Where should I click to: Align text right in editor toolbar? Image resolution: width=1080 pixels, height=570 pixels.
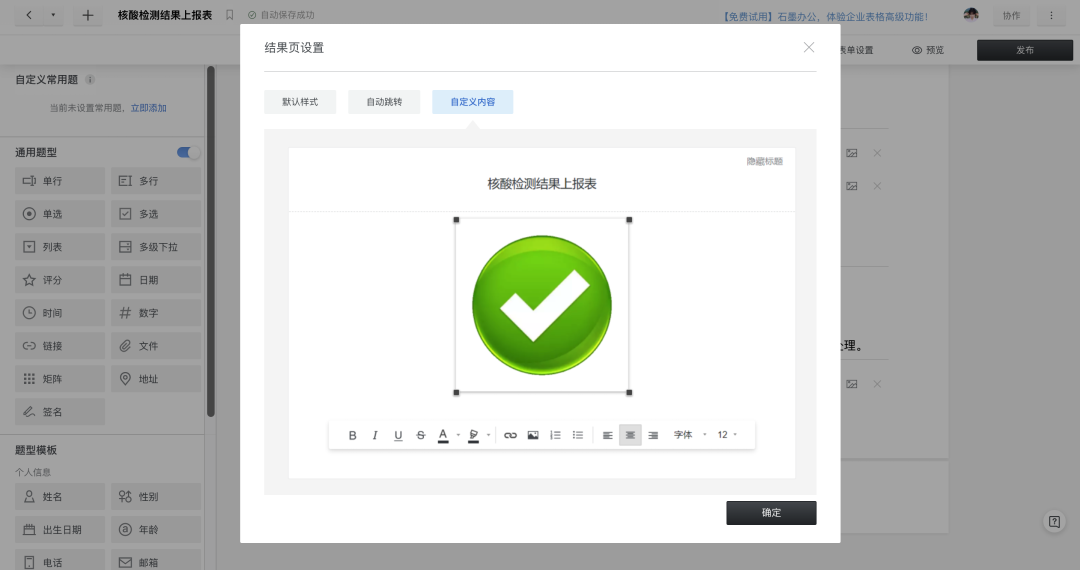pyautogui.click(x=653, y=435)
